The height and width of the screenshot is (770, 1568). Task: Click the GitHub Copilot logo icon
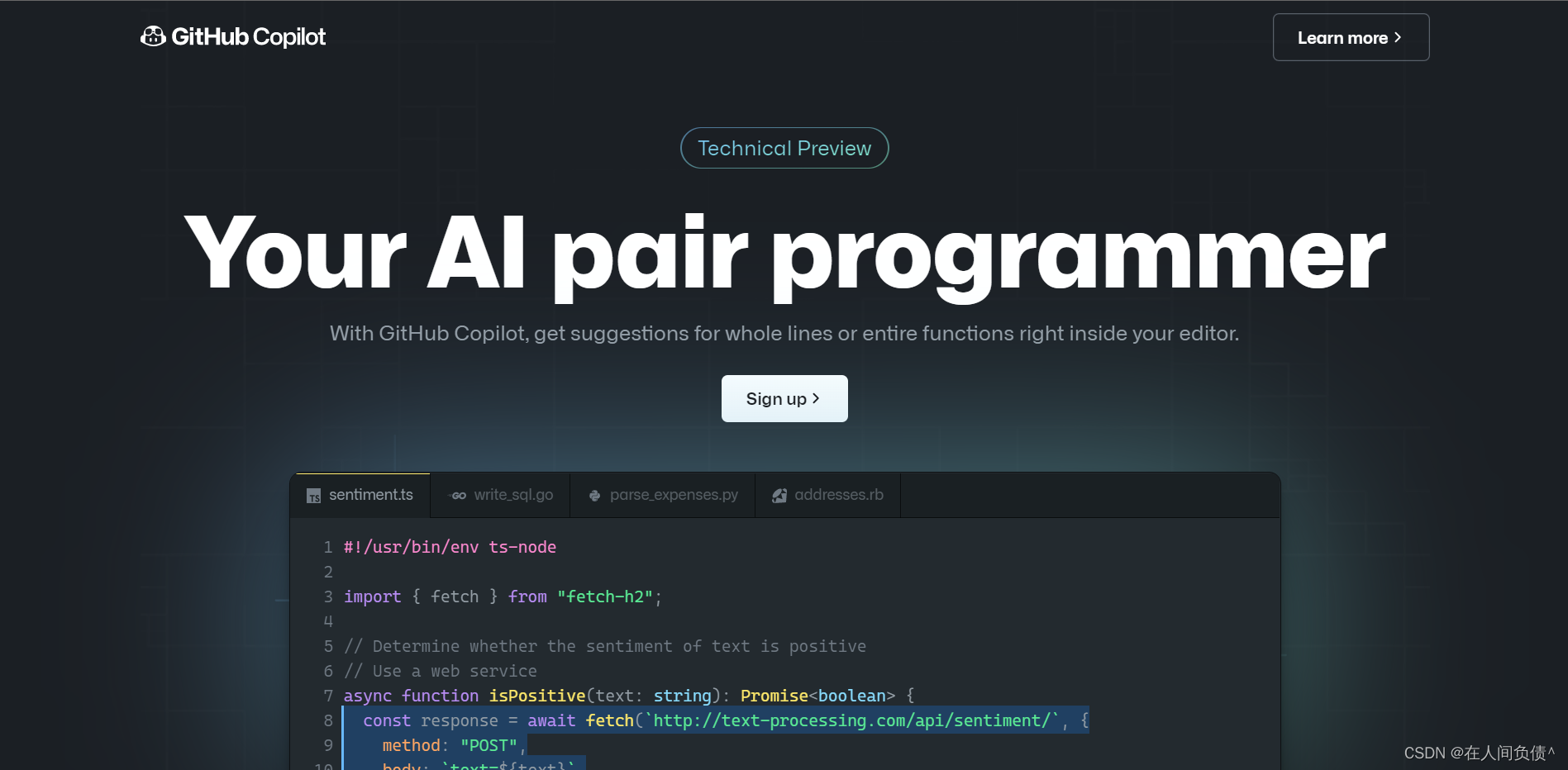(x=153, y=36)
